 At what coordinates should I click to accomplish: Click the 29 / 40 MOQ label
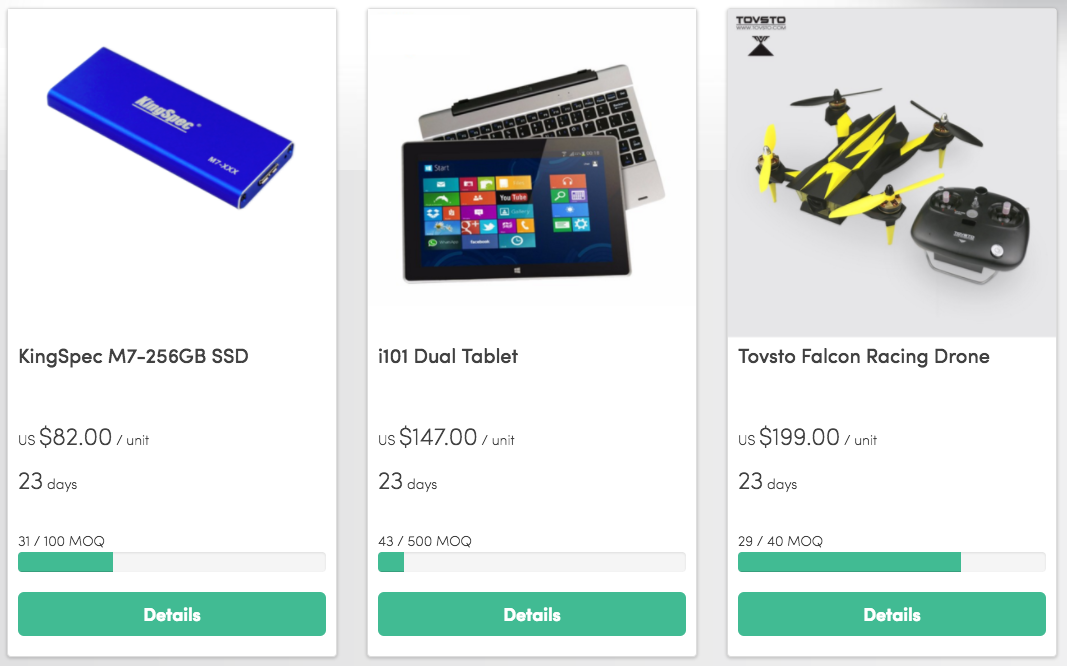(x=780, y=542)
